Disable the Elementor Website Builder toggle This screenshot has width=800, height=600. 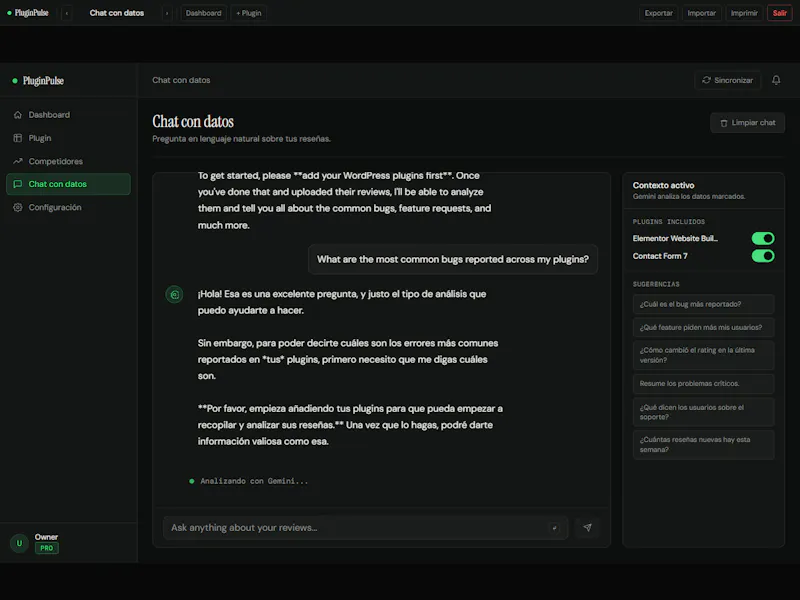click(x=763, y=238)
